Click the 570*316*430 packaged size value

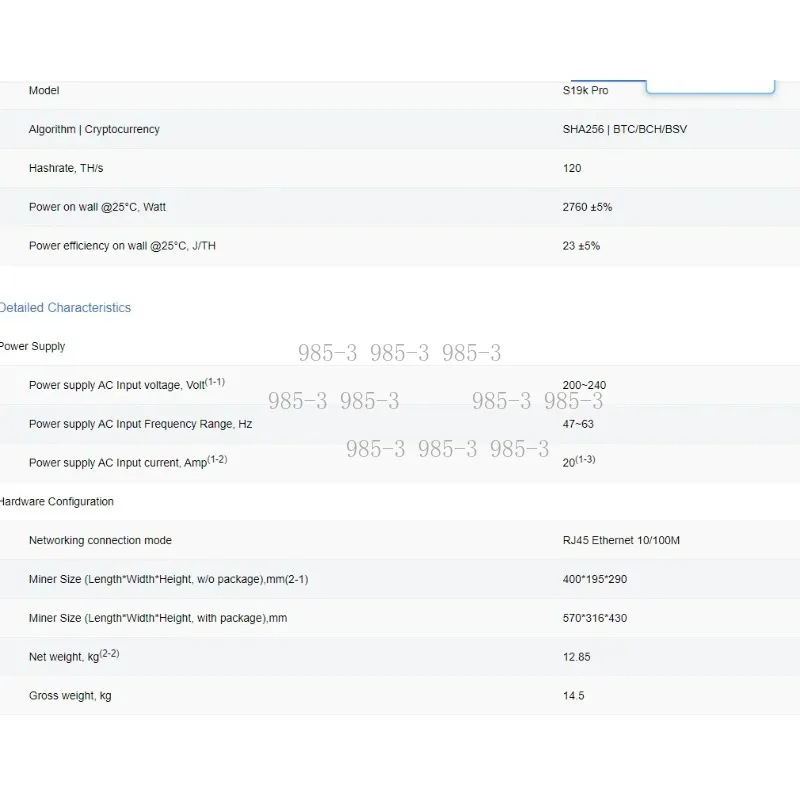(x=595, y=619)
